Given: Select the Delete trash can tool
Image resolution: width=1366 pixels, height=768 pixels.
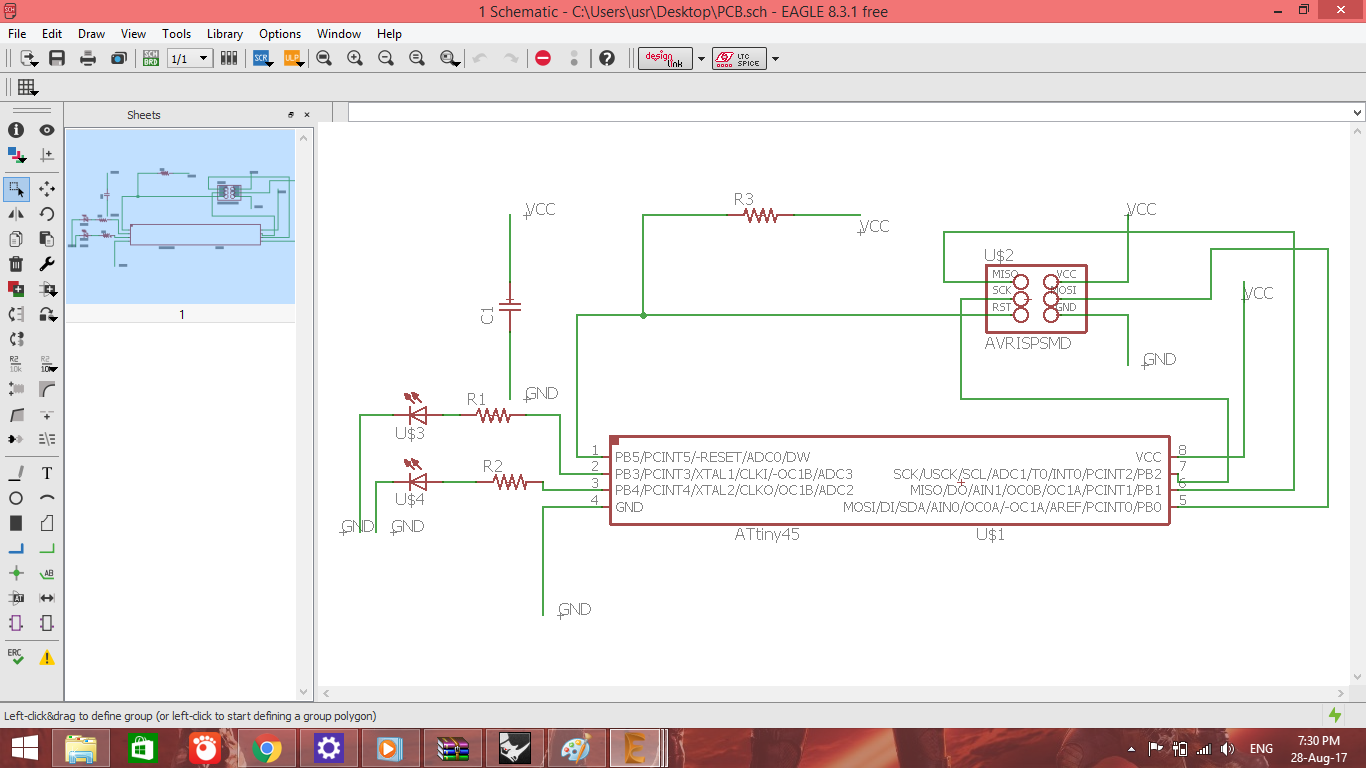Looking at the screenshot, I should [16, 264].
